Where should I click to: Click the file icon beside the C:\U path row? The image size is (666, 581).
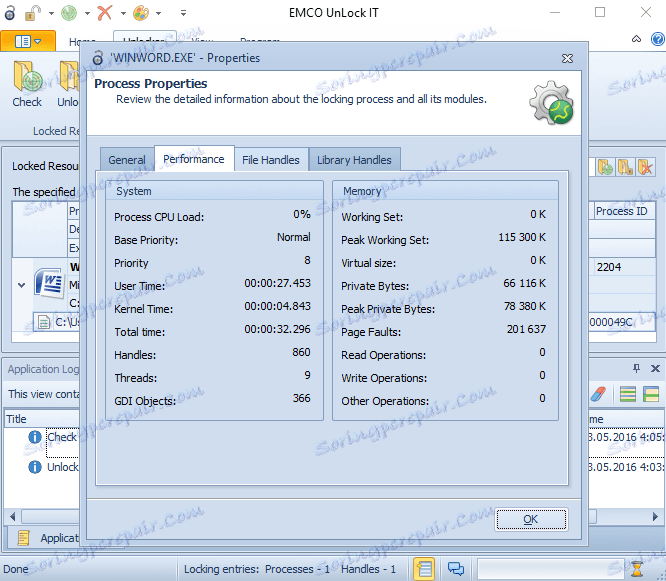point(43,322)
